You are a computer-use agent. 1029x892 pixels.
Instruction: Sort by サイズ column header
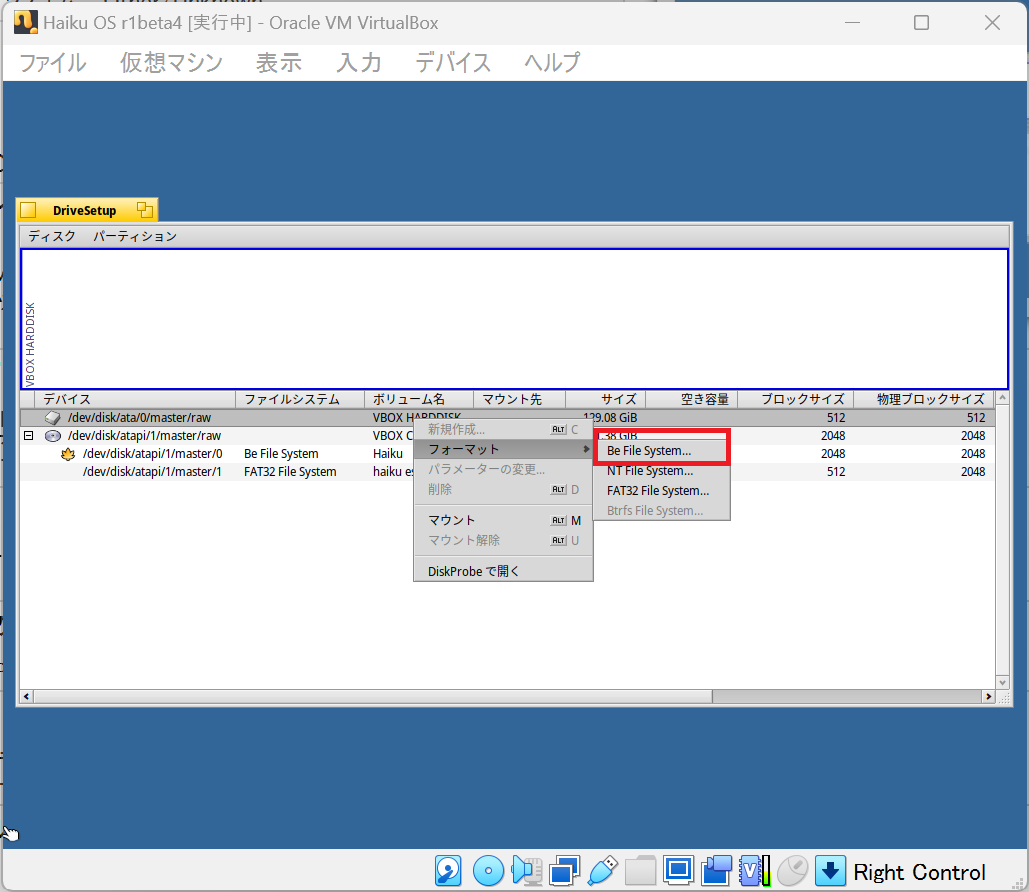pyautogui.click(x=606, y=399)
